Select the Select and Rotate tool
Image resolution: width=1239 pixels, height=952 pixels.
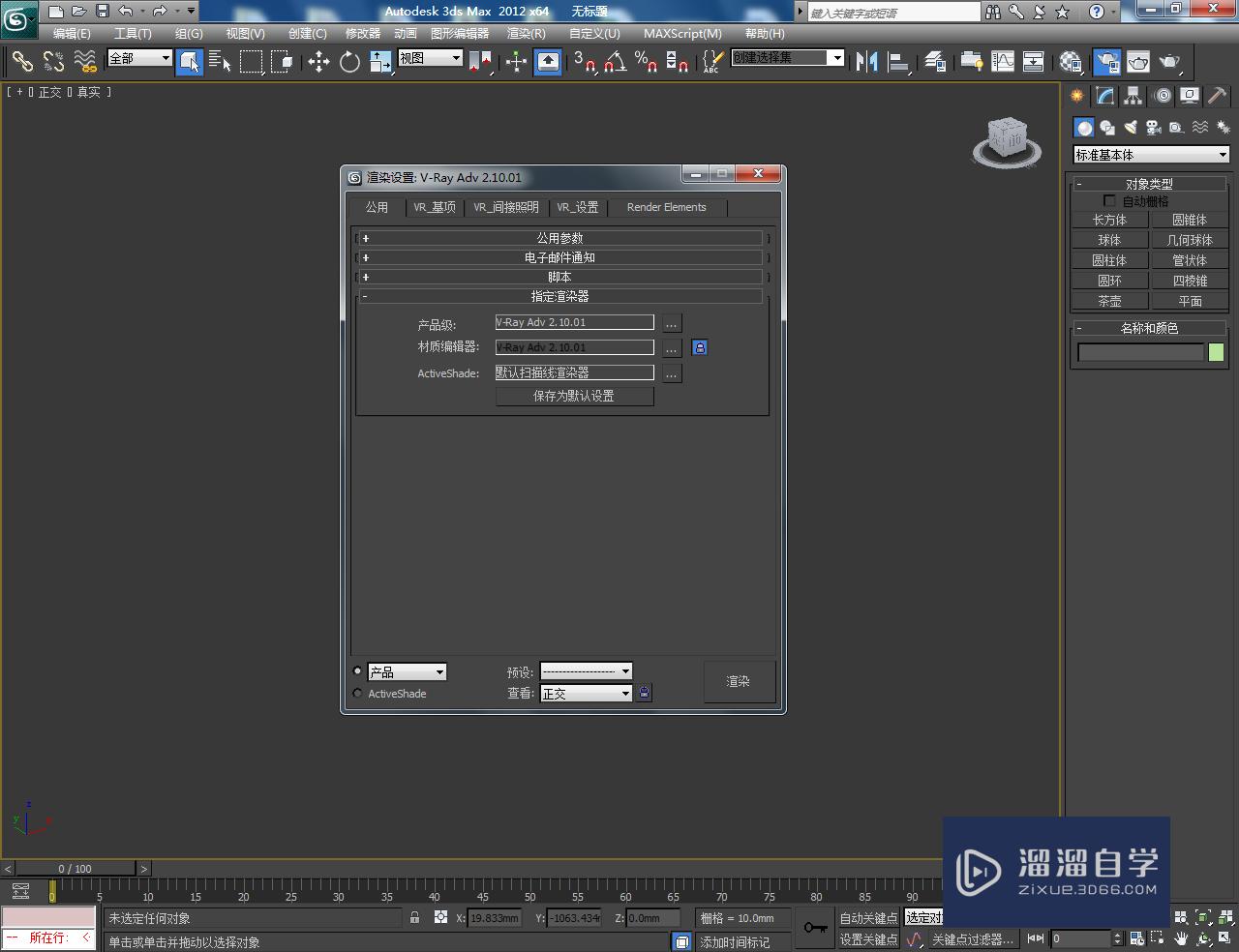click(x=349, y=62)
